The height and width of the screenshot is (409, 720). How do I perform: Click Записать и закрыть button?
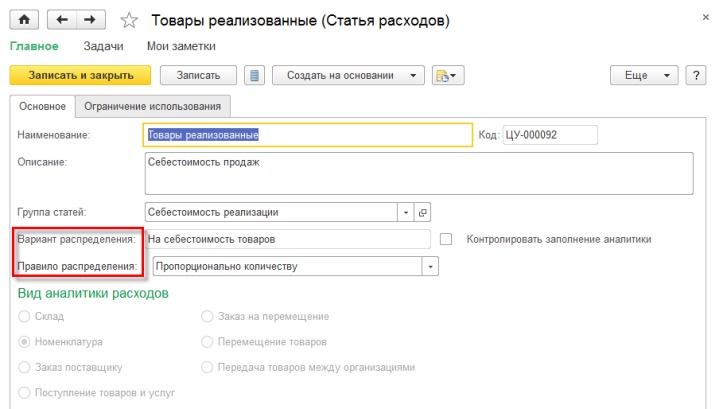[x=80, y=75]
